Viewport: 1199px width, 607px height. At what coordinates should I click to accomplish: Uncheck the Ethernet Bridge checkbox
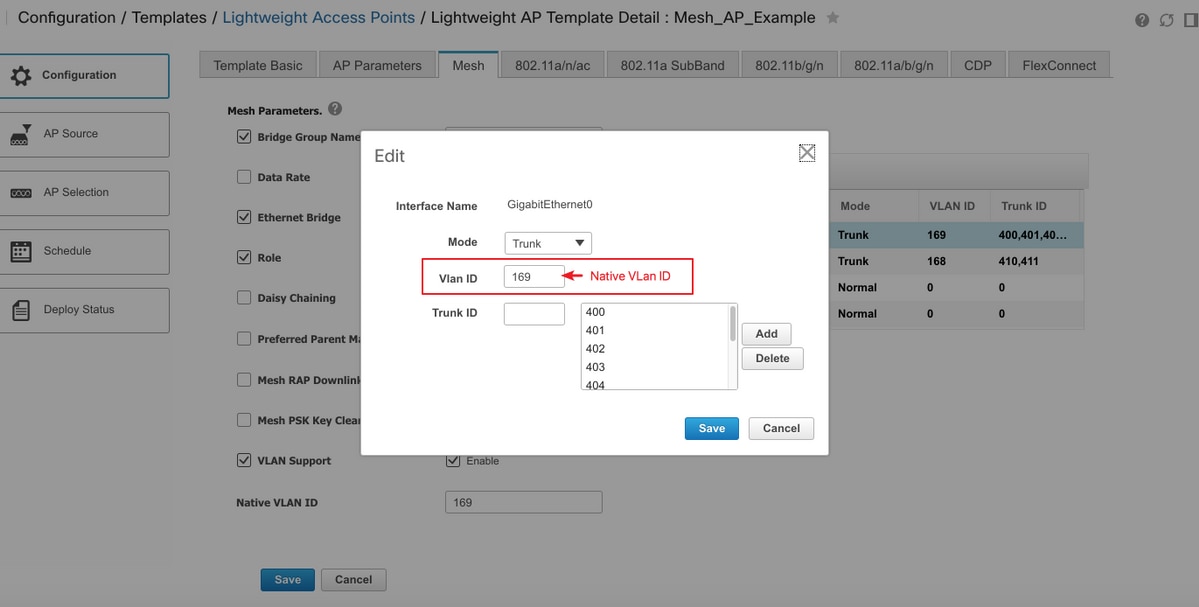point(244,217)
